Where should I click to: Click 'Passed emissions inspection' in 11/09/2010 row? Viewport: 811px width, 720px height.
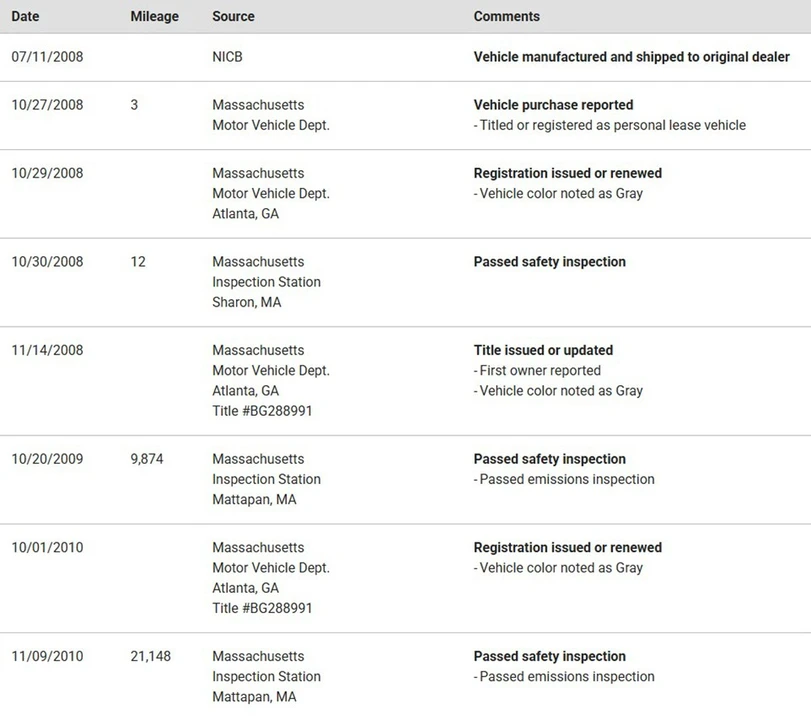pyautogui.click(x=567, y=677)
